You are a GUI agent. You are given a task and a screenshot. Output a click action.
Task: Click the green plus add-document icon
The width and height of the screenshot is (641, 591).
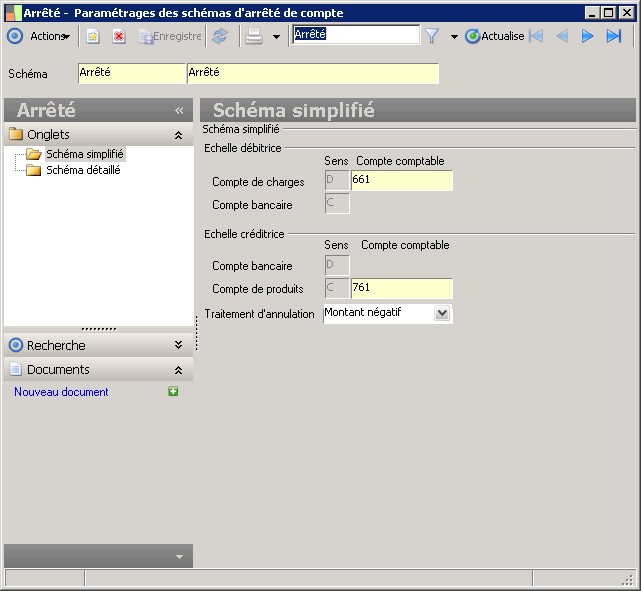(173, 392)
